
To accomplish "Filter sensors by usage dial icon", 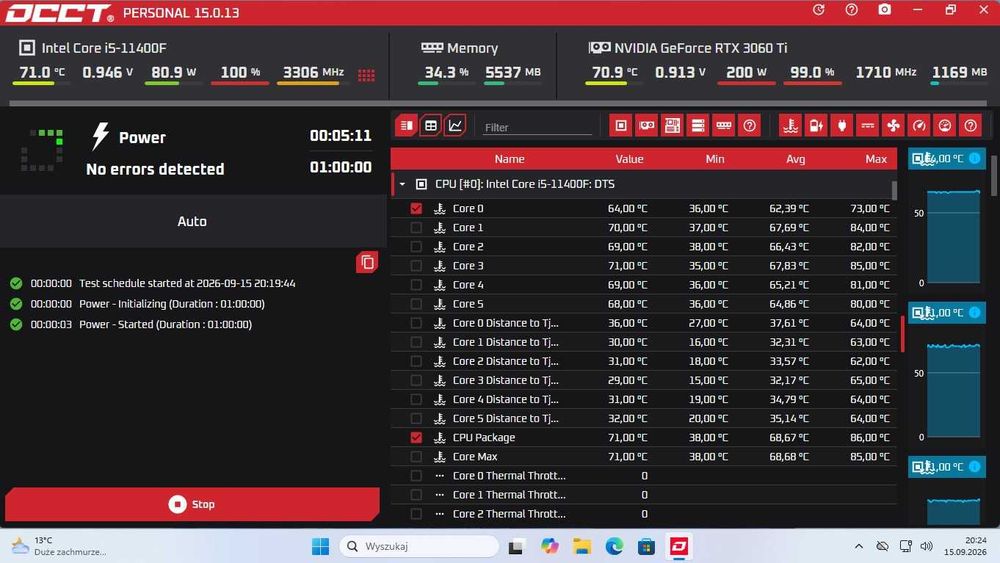I will point(945,126).
